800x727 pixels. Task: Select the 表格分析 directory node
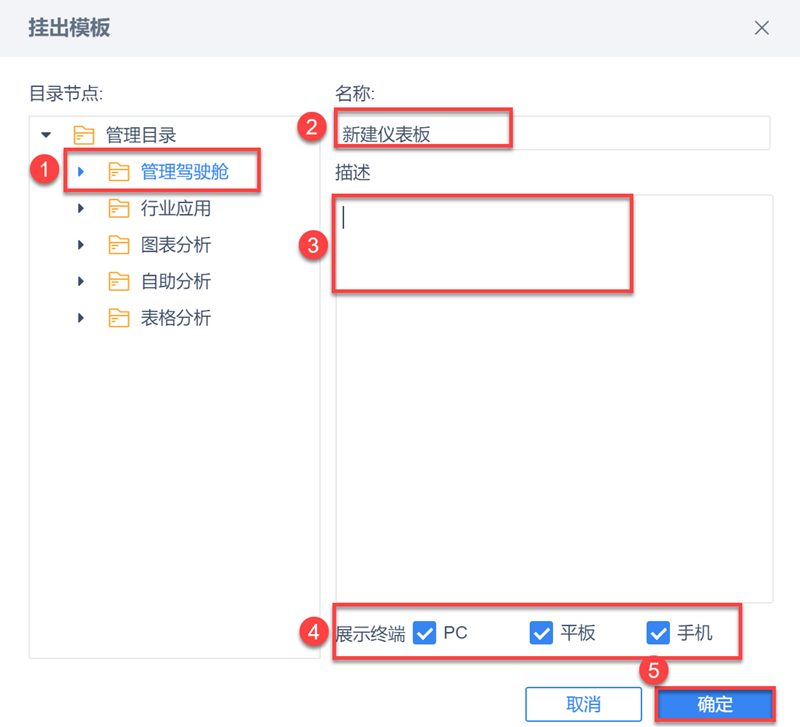(x=176, y=319)
